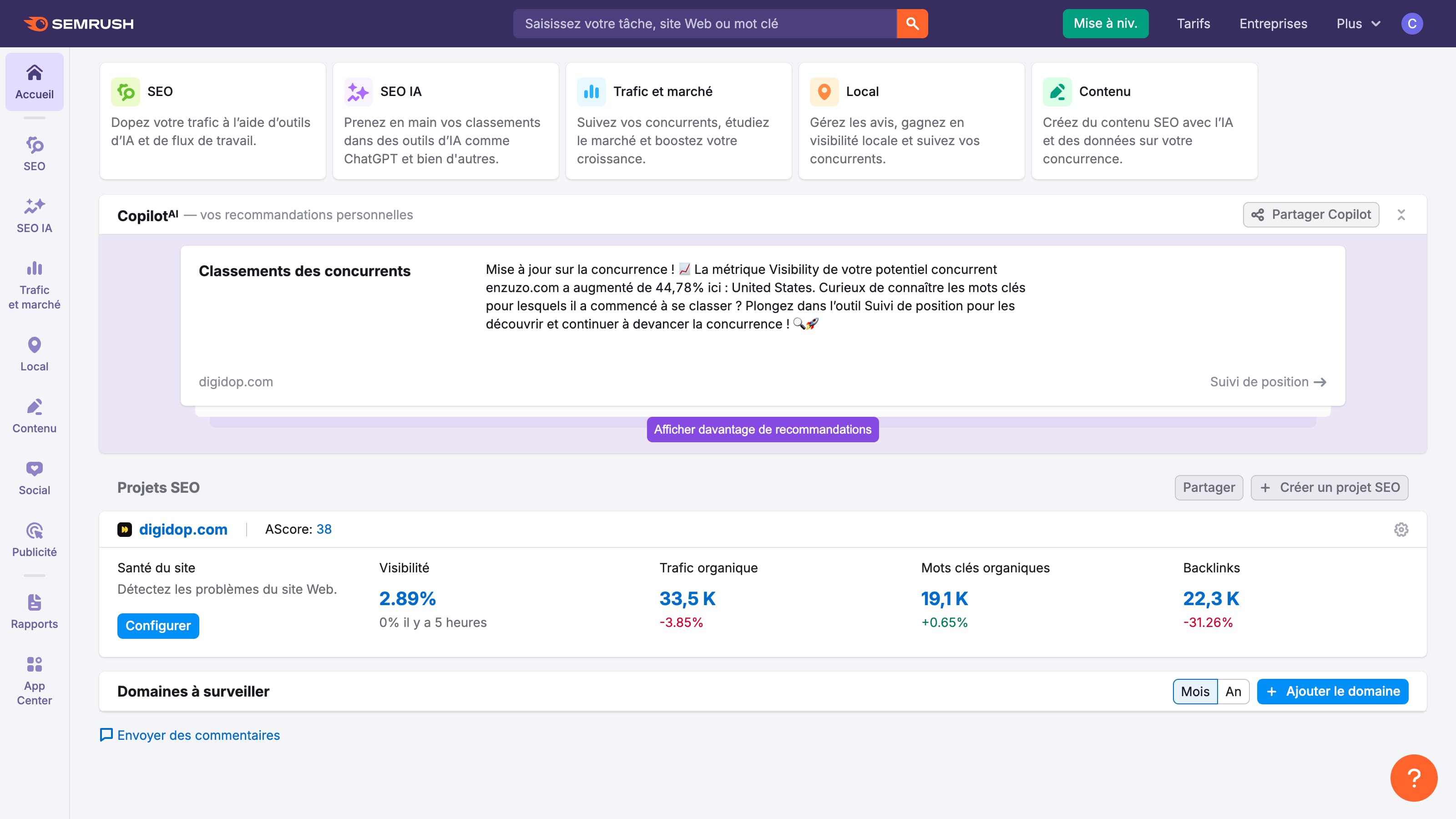Click the Configurer button
The height and width of the screenshot is (819, 1456).
coord(158,626)
